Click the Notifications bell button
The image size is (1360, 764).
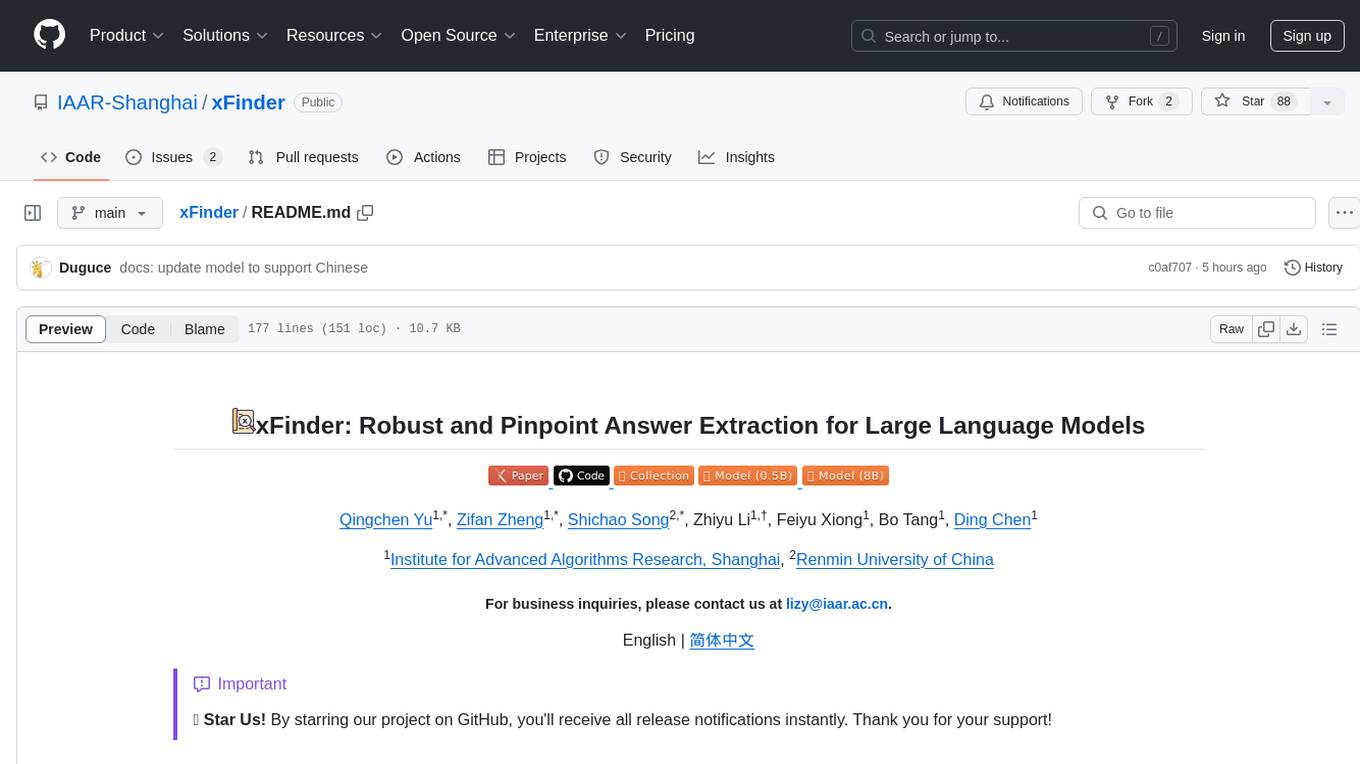1024,101
